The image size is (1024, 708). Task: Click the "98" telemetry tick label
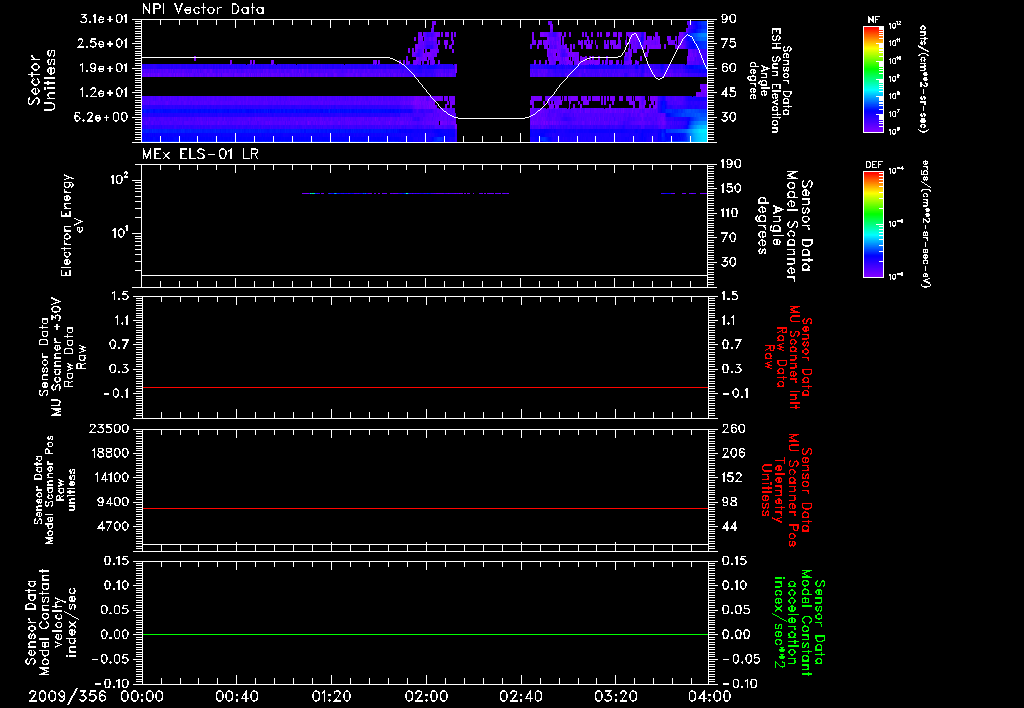[729, 502]
